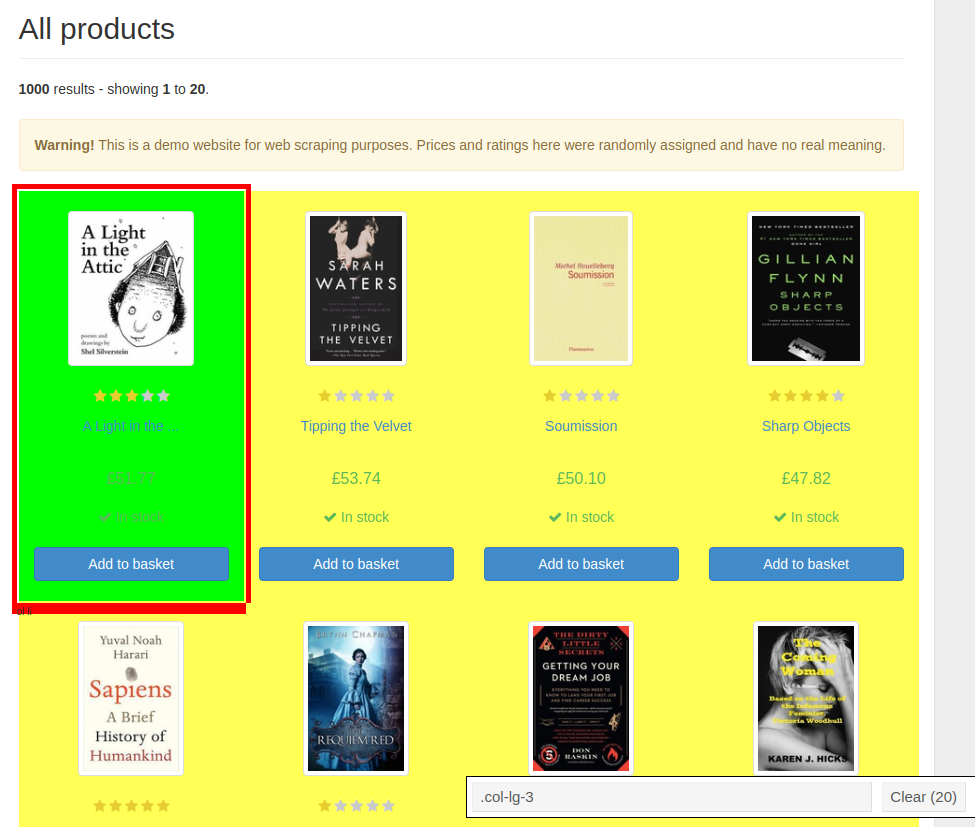Select the £50.10 price text
975x827 pixels.
(x=581, y=478)
